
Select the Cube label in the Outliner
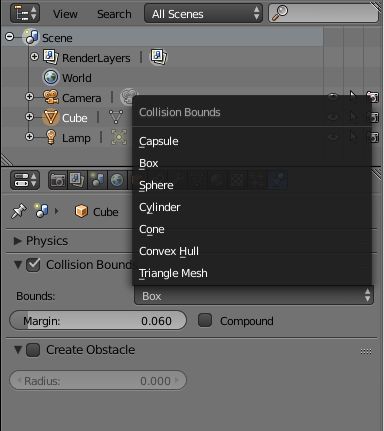75,118
